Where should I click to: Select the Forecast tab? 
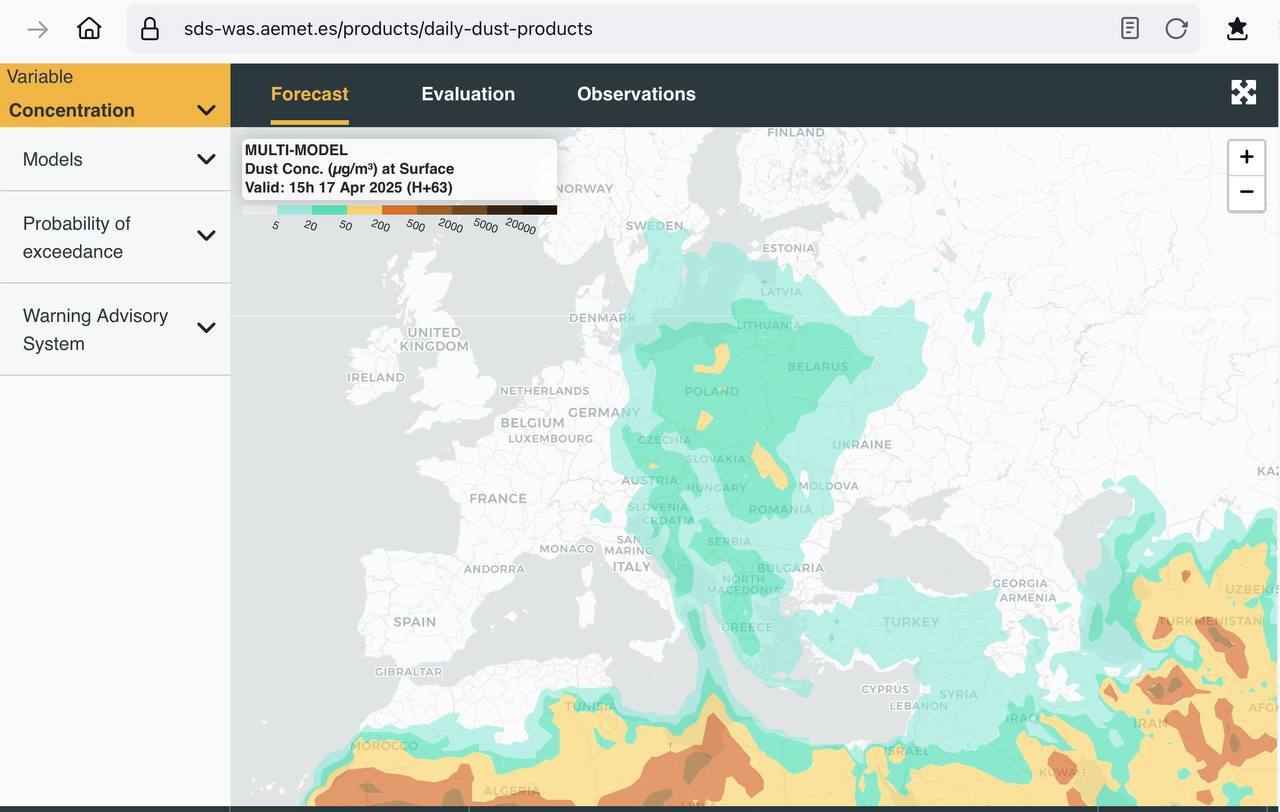309,94
